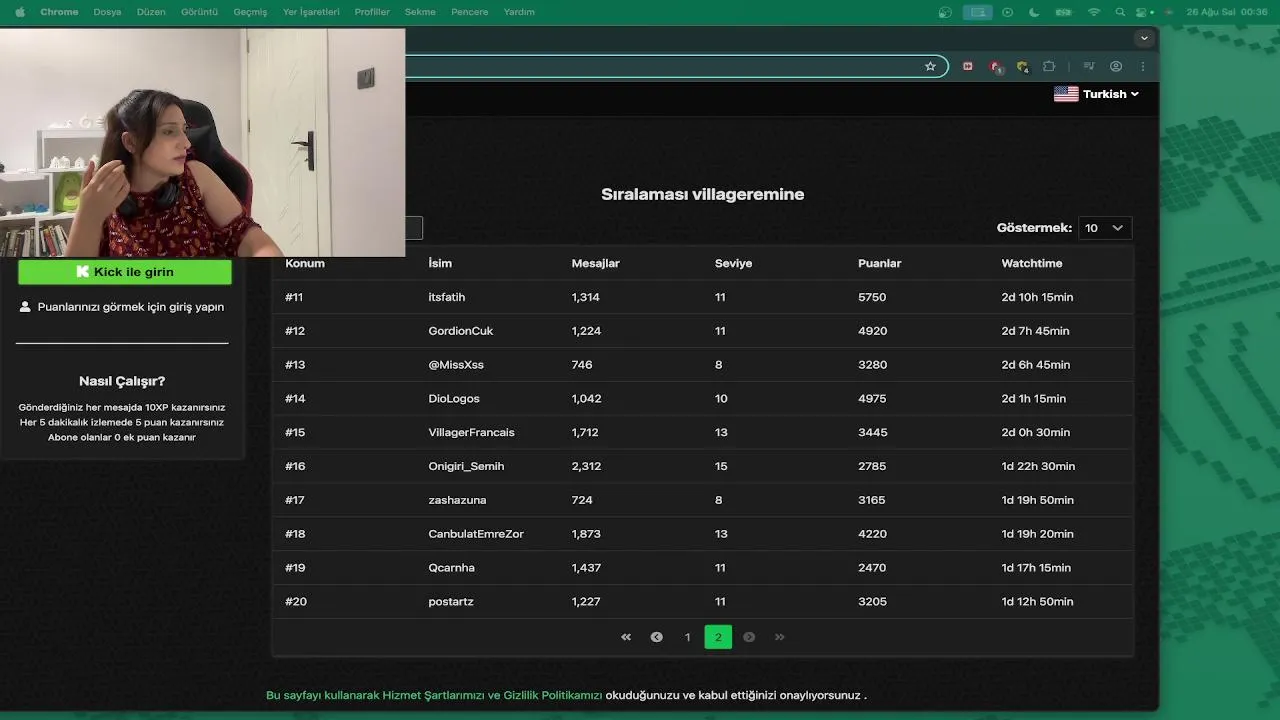The image size is (1280, 720).
Task: Open the Sekme menu
Action: [420, 12]
